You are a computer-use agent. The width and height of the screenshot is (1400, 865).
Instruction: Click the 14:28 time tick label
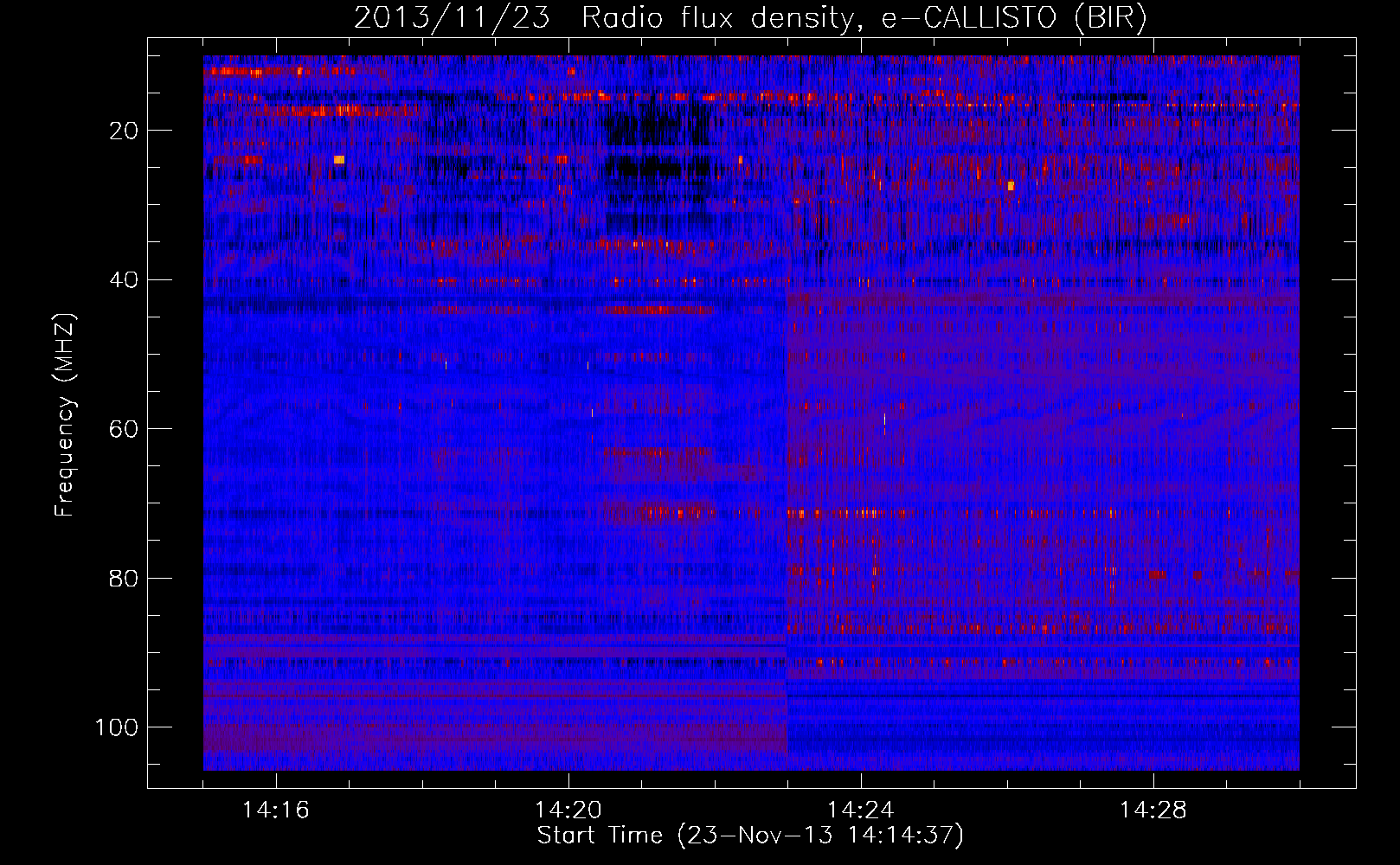[1153, 810]
